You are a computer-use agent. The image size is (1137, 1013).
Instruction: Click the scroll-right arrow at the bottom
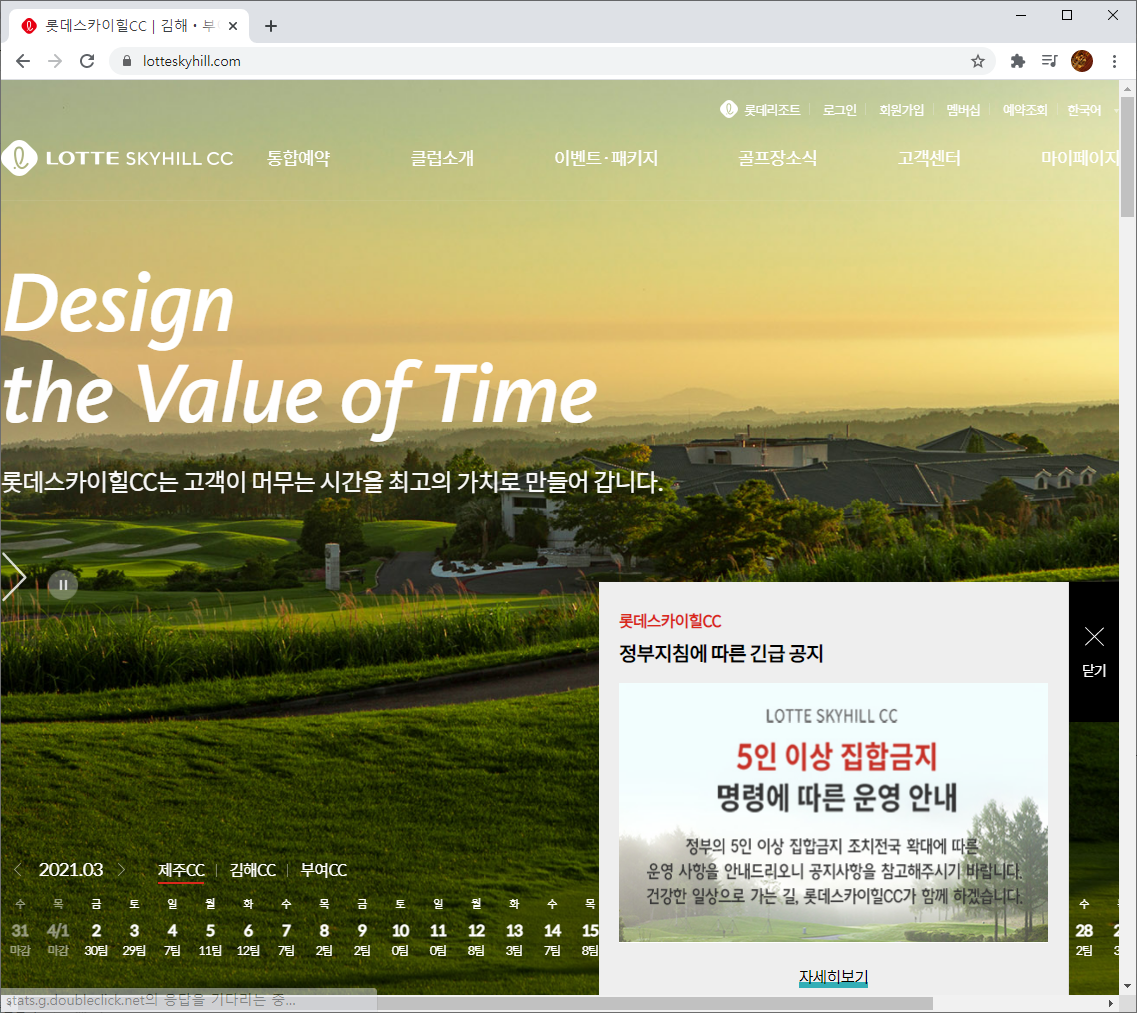1111,1004
